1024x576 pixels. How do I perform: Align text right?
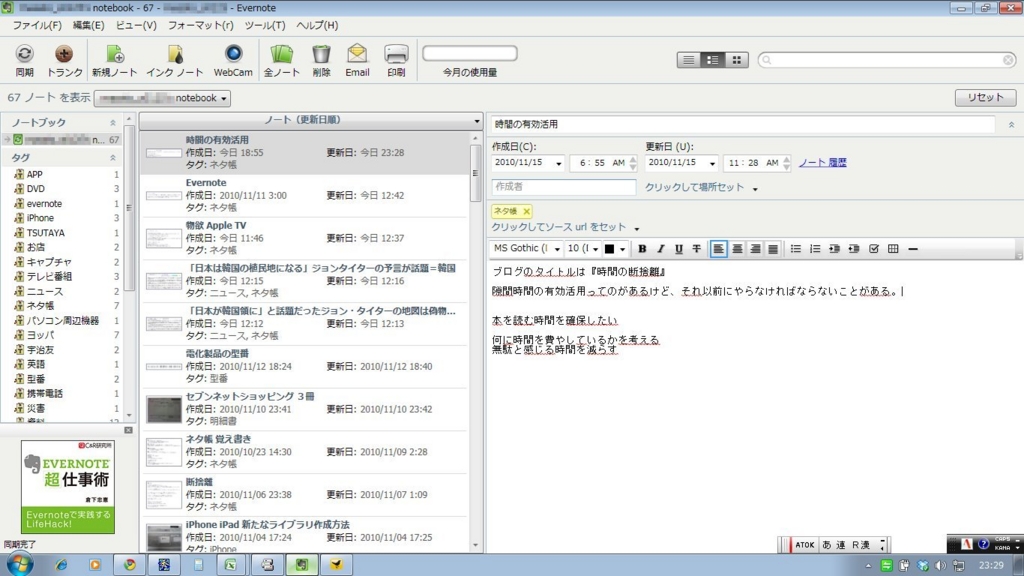click(x=755, y=249)
